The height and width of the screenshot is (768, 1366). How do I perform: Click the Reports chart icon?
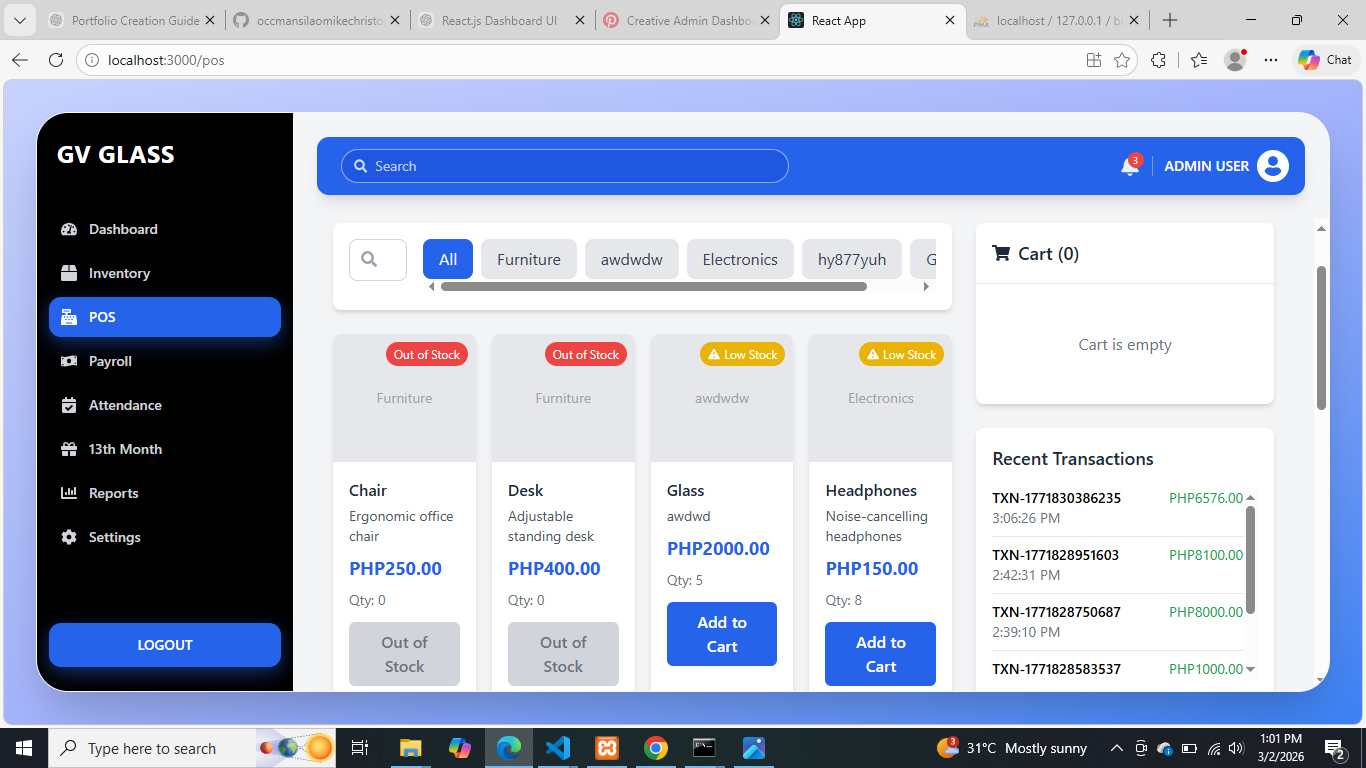tap(69, 493)
